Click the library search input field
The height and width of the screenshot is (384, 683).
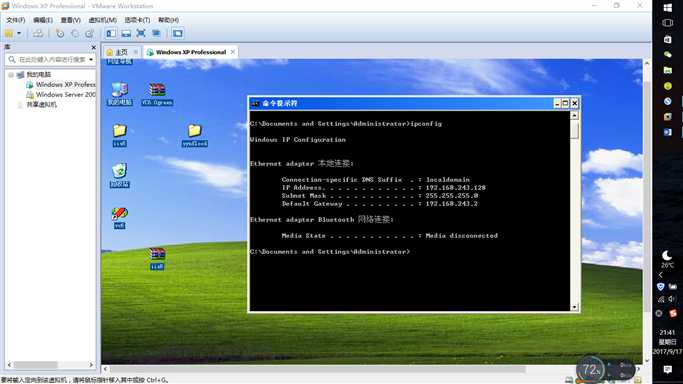point(51,60)
